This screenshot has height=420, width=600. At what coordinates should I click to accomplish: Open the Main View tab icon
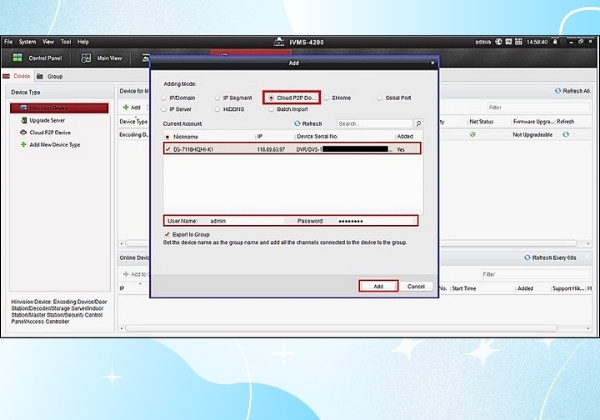(86, 58)
